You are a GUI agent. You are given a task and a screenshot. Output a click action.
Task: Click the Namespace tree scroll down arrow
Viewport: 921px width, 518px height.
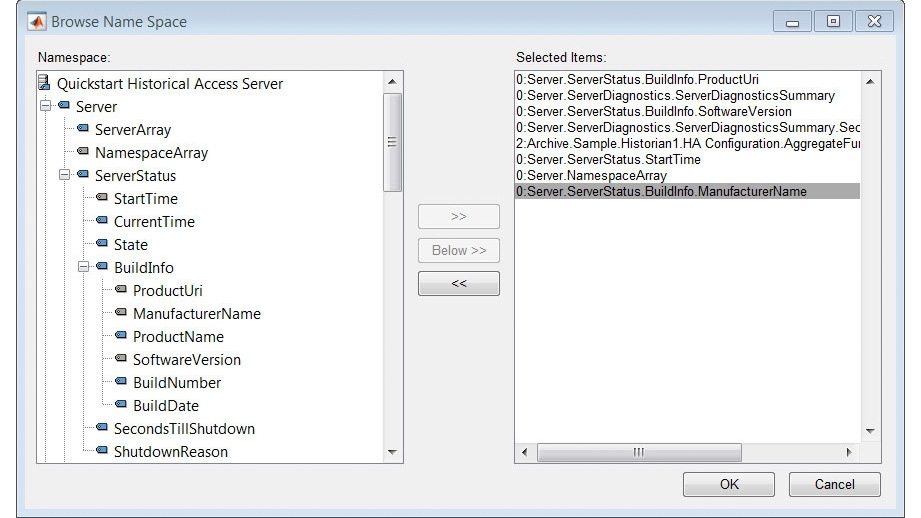pos(393,453)
